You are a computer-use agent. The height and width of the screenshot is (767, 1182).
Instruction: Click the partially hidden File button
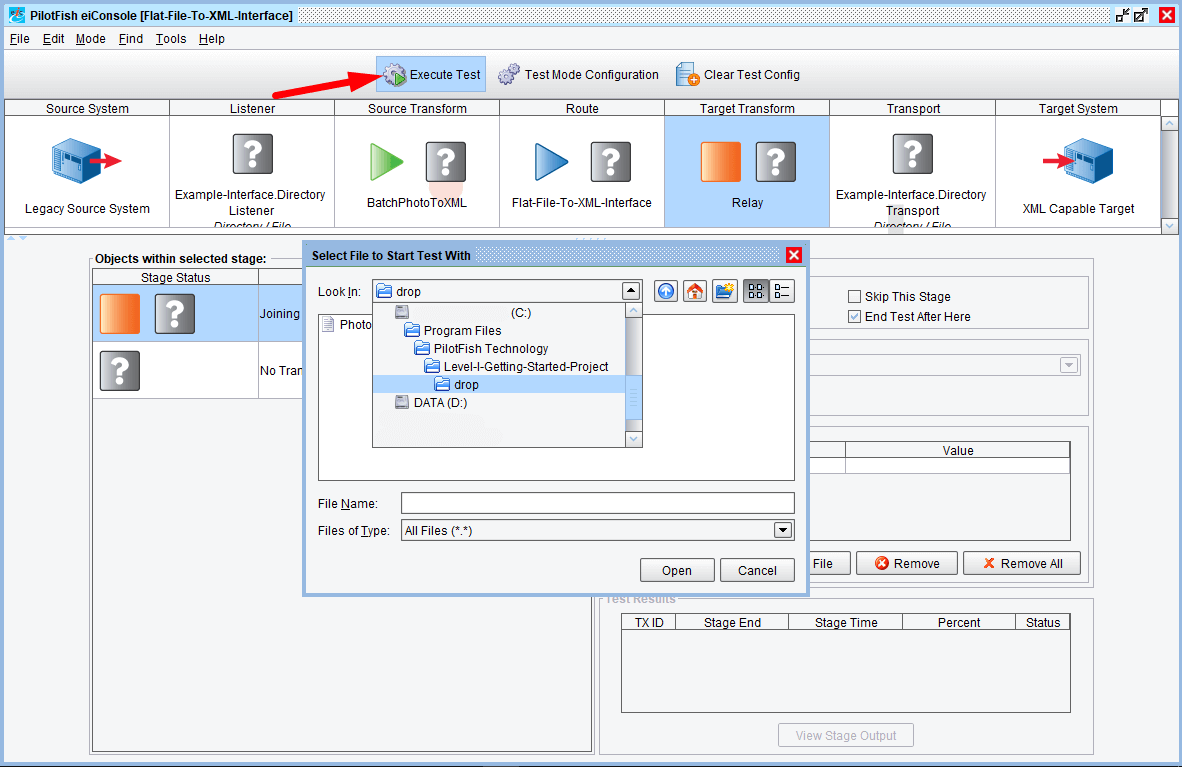coord(829,563)
